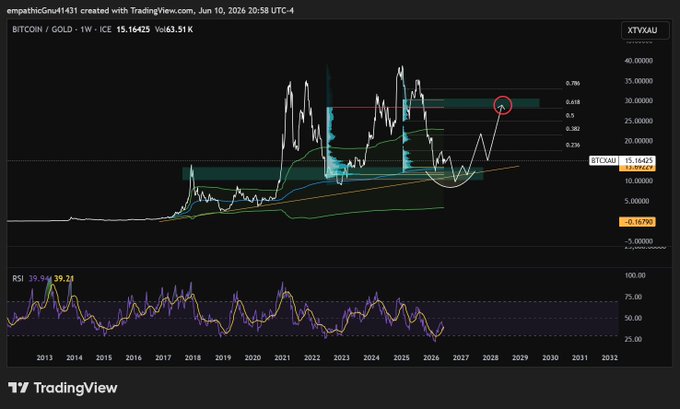Image resolution: width=680 pixels, height=409 pixels.
Task: Click the white 15.16425 price tag on axis
Action: click(637, 160)
